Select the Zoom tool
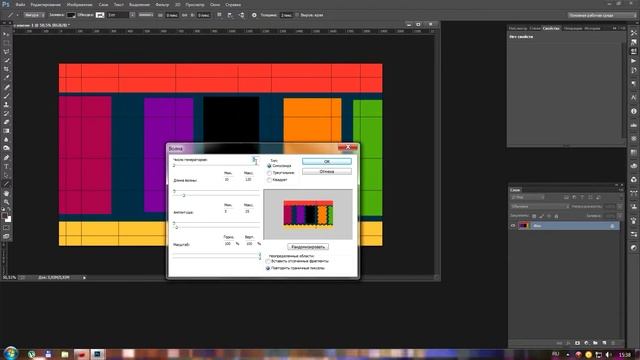 [x=6, y=202]
